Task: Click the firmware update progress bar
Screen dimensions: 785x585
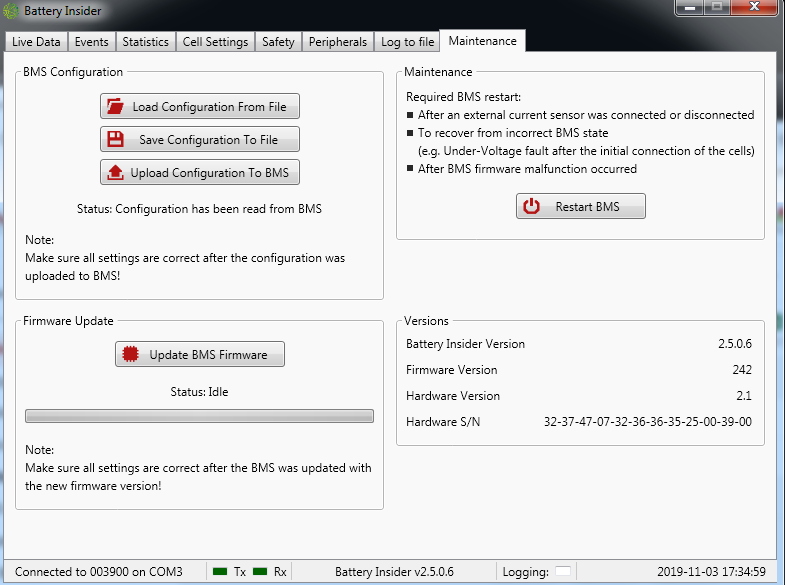Action: (199, 416)
